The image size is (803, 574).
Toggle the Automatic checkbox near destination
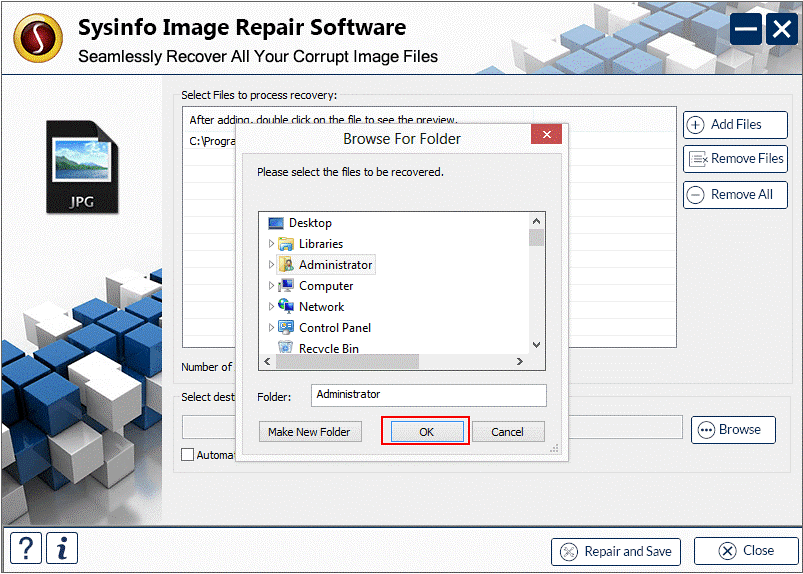(188, 455)
